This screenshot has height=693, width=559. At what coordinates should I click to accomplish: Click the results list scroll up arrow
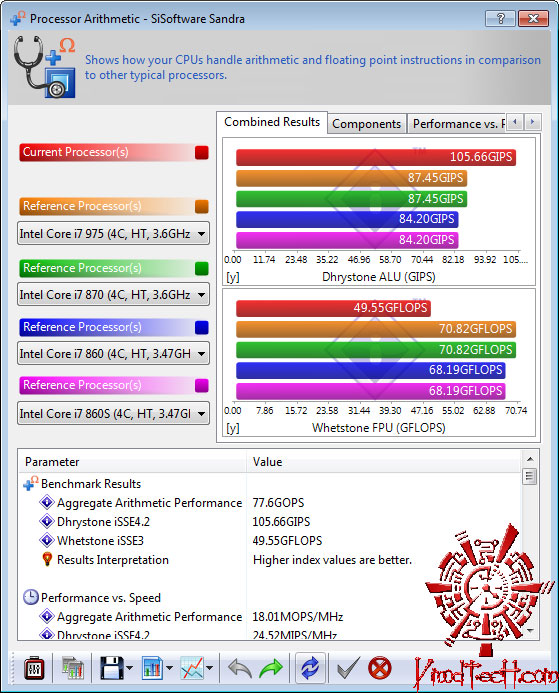[530, 459]
